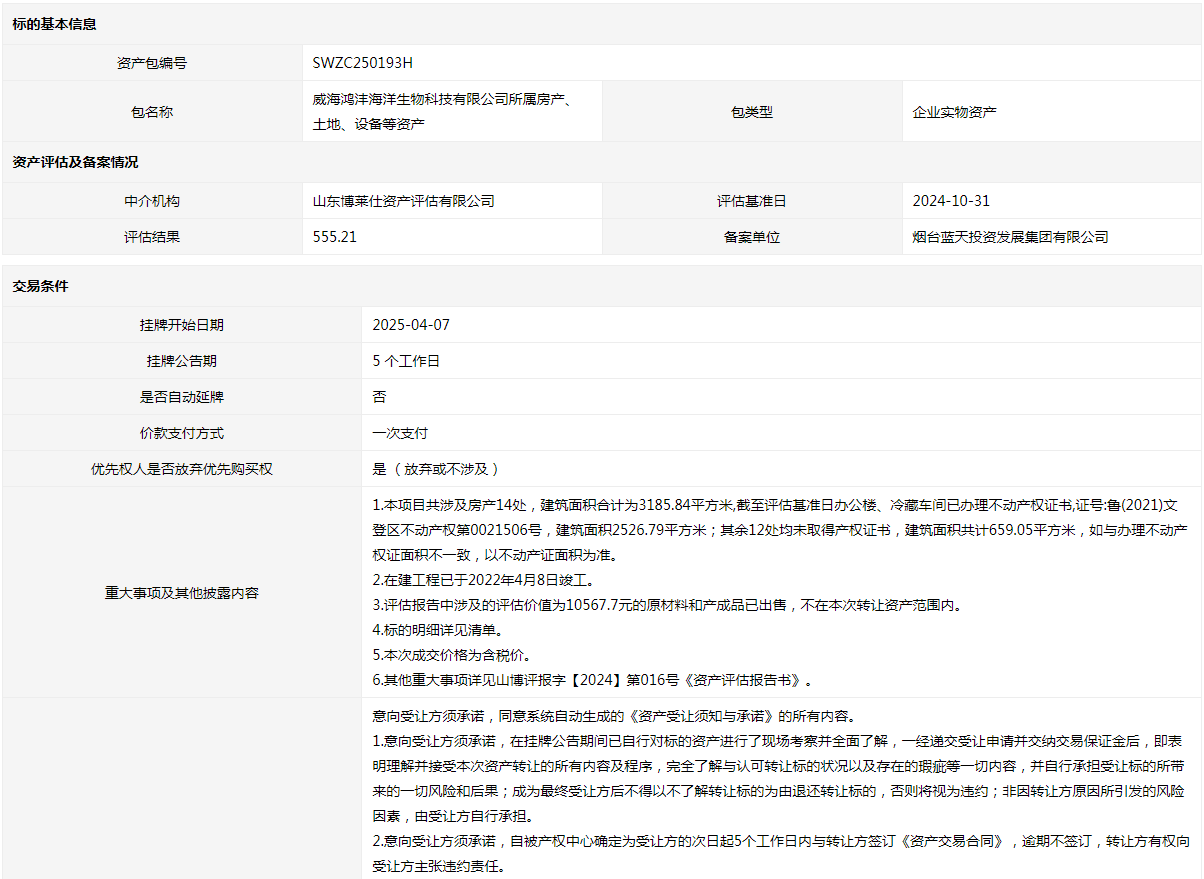Click the 包类型 label cell
The height and width of the screenshot is (879, 1204).
coord(752,112)
